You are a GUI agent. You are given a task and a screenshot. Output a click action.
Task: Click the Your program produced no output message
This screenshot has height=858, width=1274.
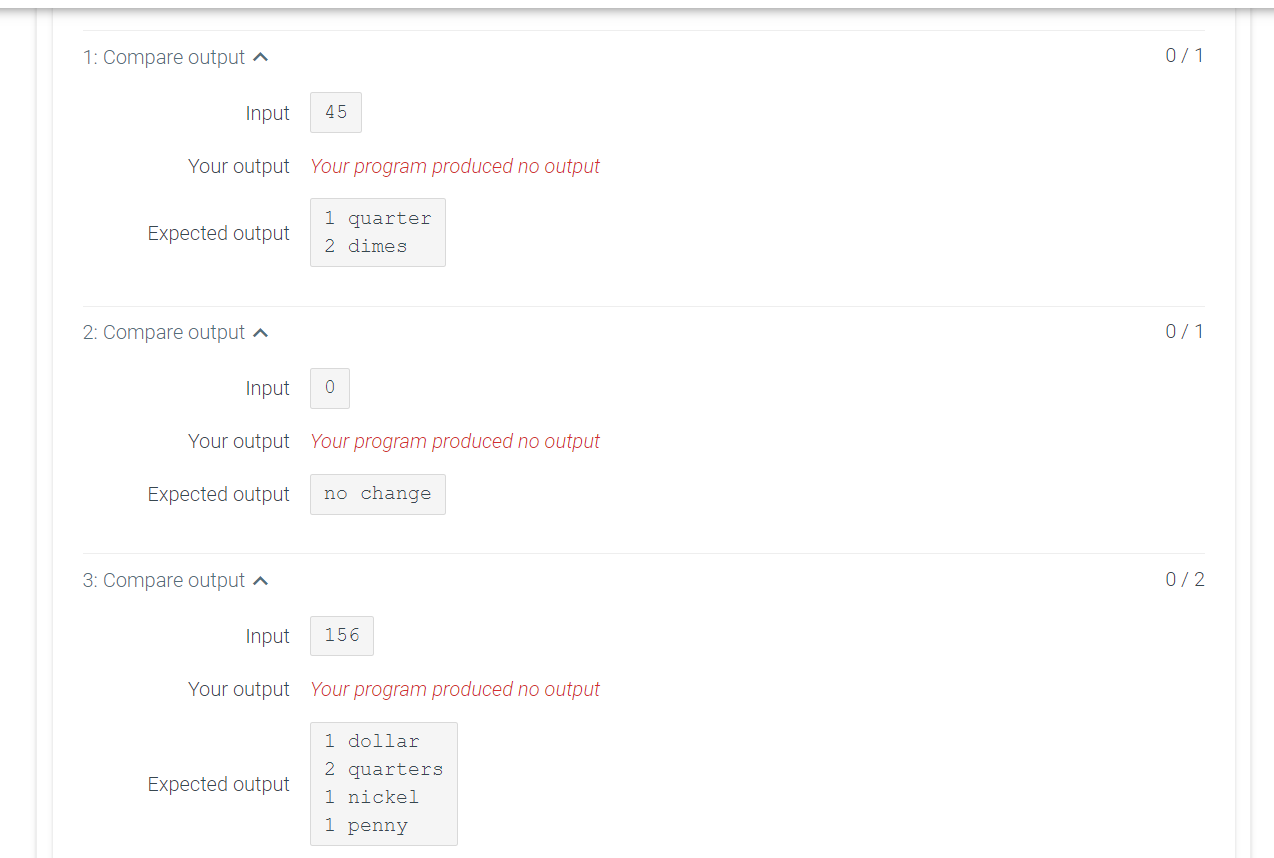[x=454, y=166]
